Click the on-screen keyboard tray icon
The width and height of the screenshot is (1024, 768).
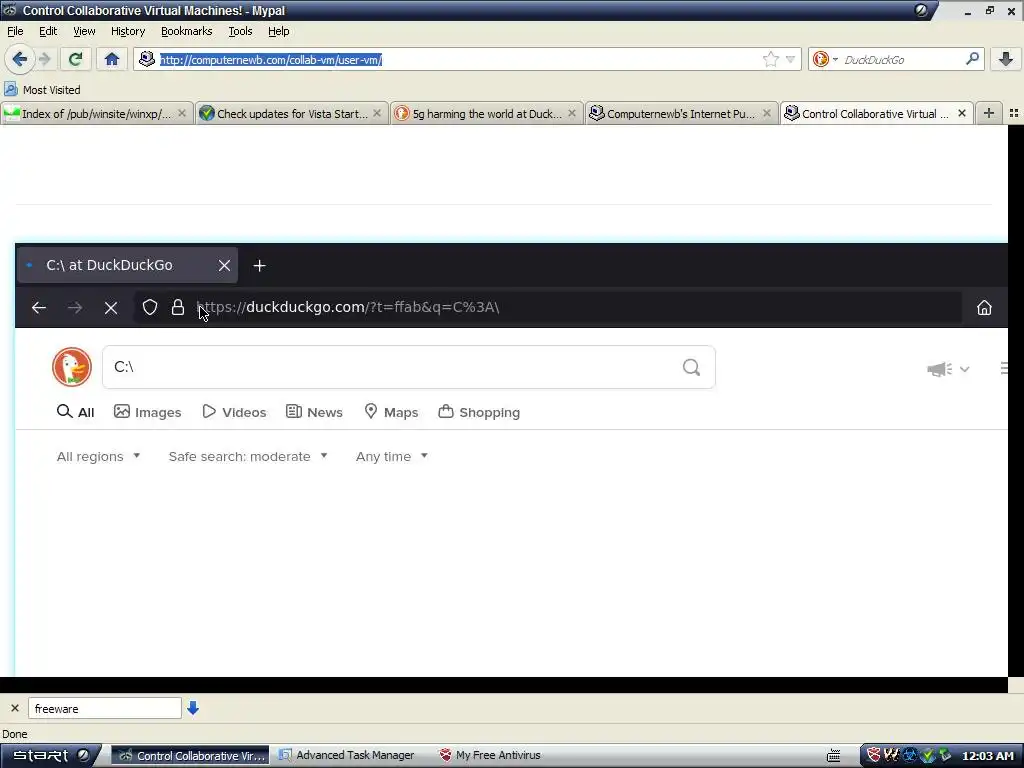pyautogui.click(x=833, y=756)
